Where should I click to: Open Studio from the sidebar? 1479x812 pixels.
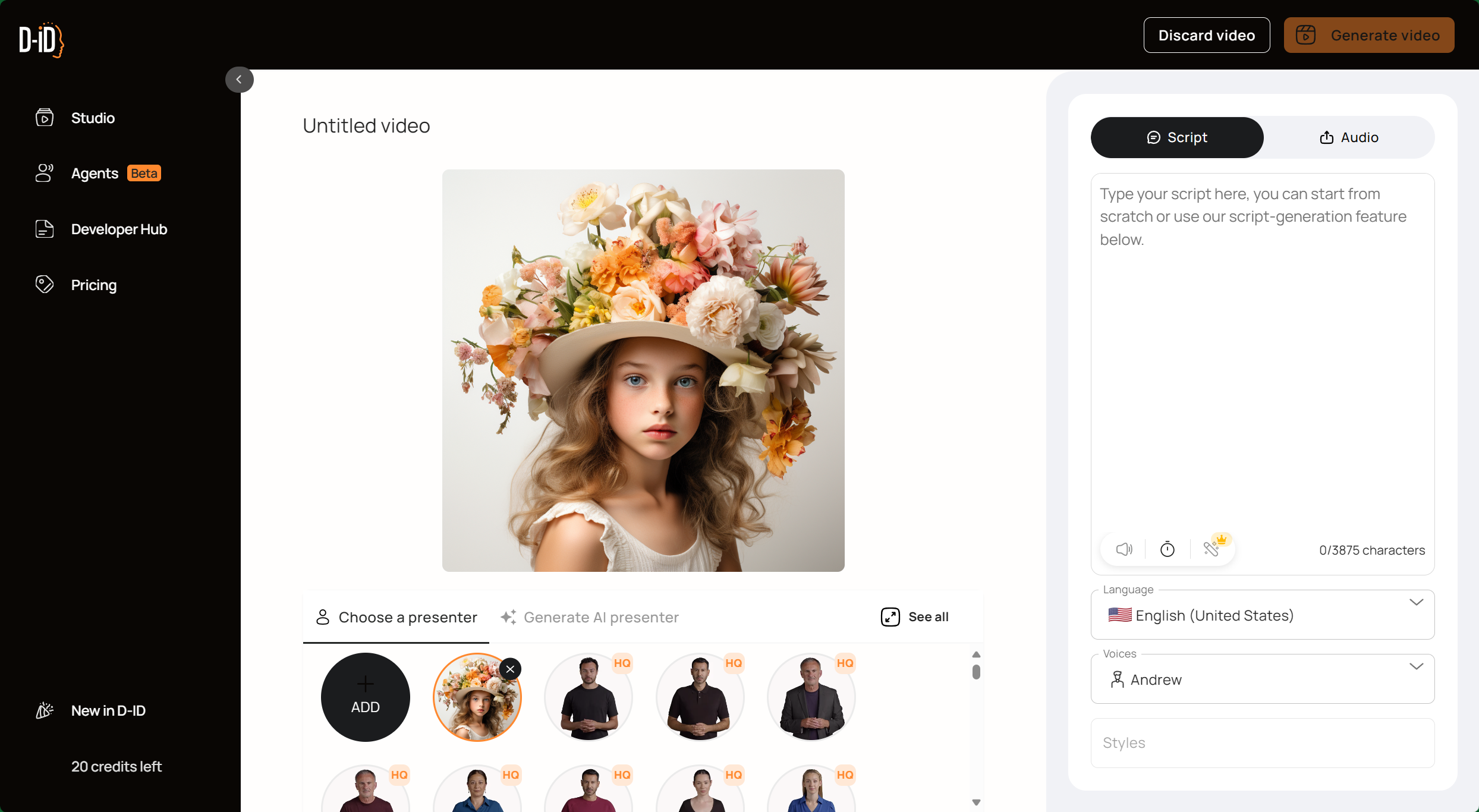click(x=92, y=118)
